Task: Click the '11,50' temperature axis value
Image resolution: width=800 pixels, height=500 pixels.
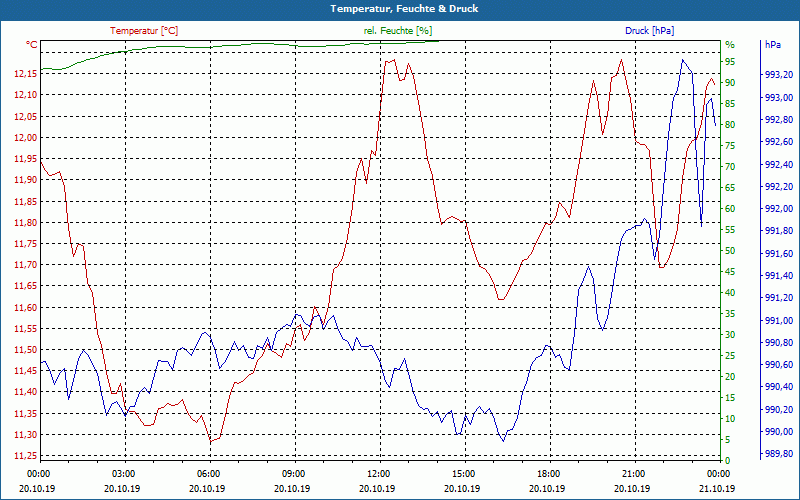Action: 26,349
